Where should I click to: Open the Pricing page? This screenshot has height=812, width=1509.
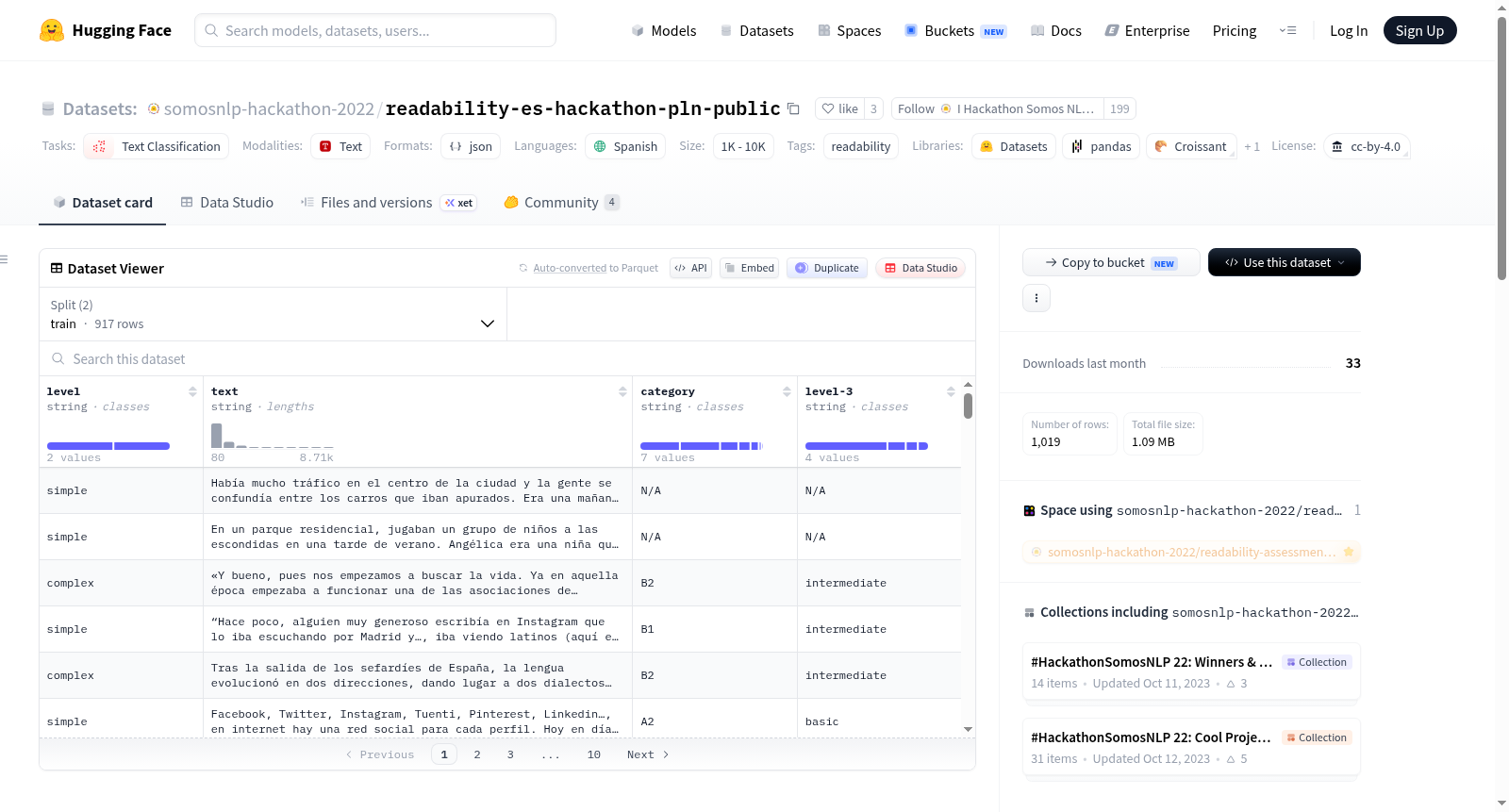click(x=1235, y=30)
